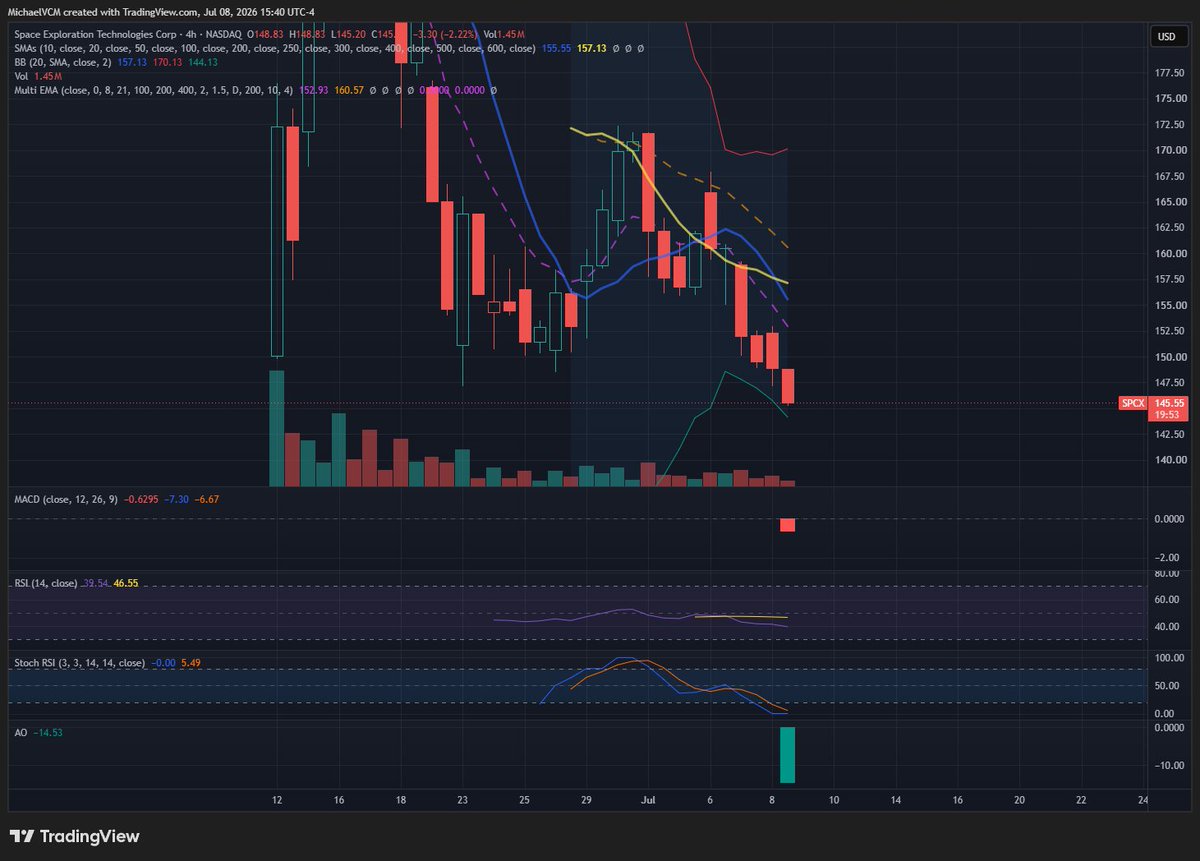Image resolution: width=1200 pixels, height=861 pixels.
Task: Click the 100.00 Stoch RSI axis label
Action: point(1167,658)
